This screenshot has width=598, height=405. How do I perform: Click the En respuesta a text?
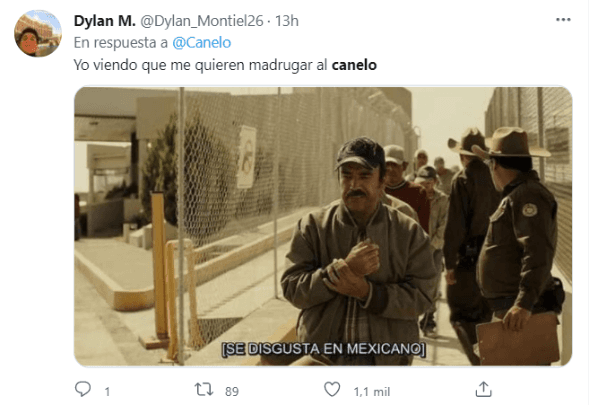point(121,43)
